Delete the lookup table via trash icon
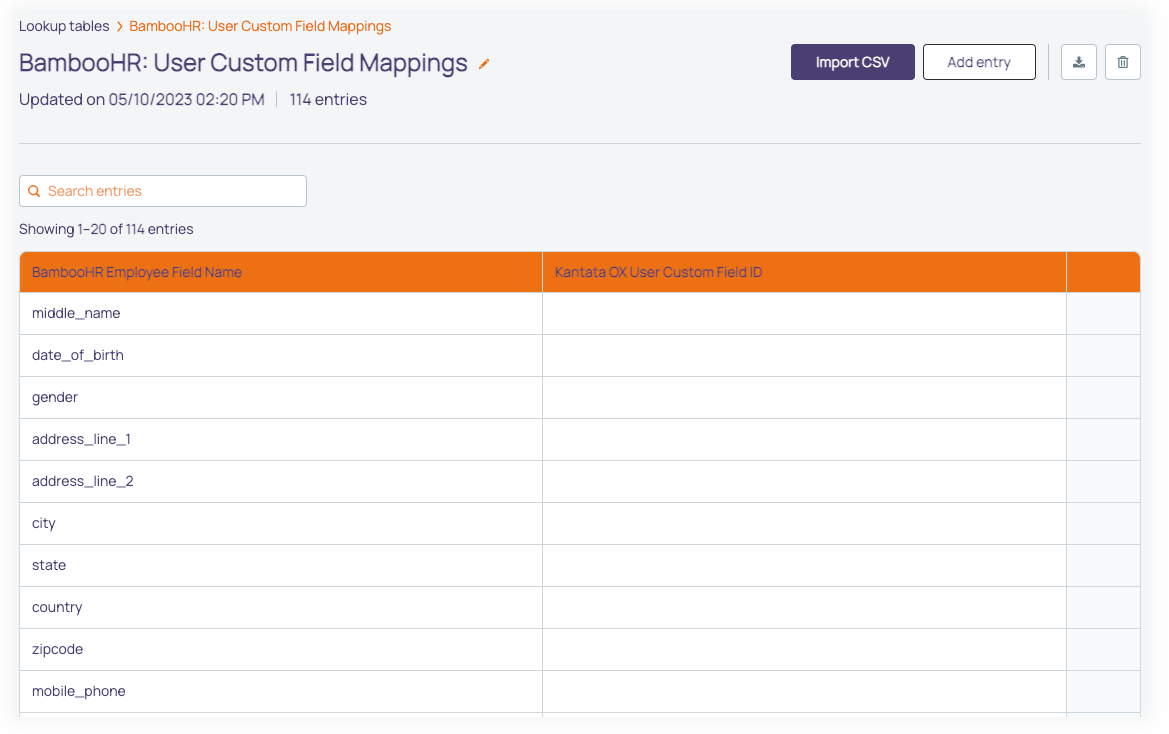 point(1122,63)
